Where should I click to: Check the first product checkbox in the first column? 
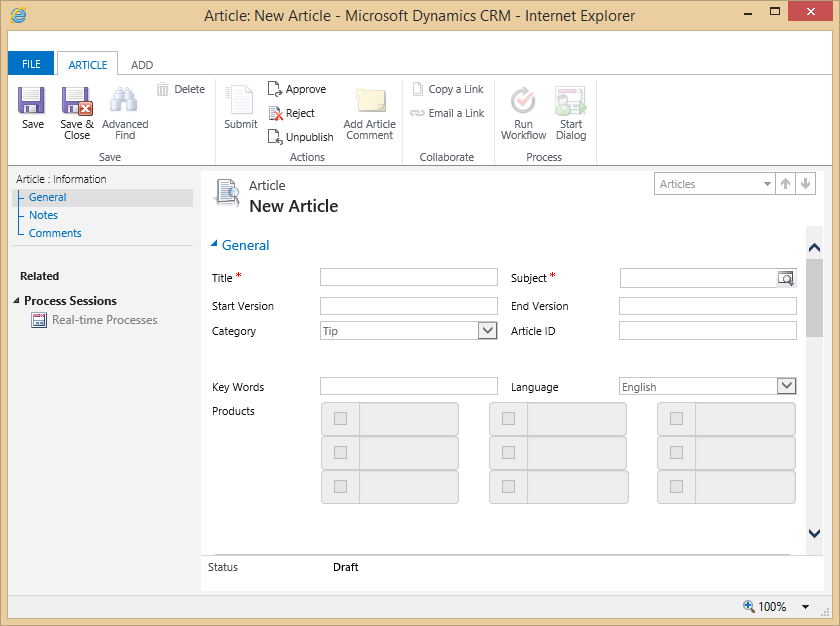341,419
